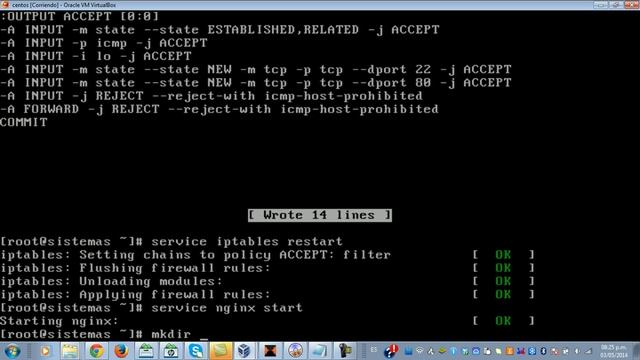
Task: Click the blue cloud tray icon
Action: coord(476,351)
